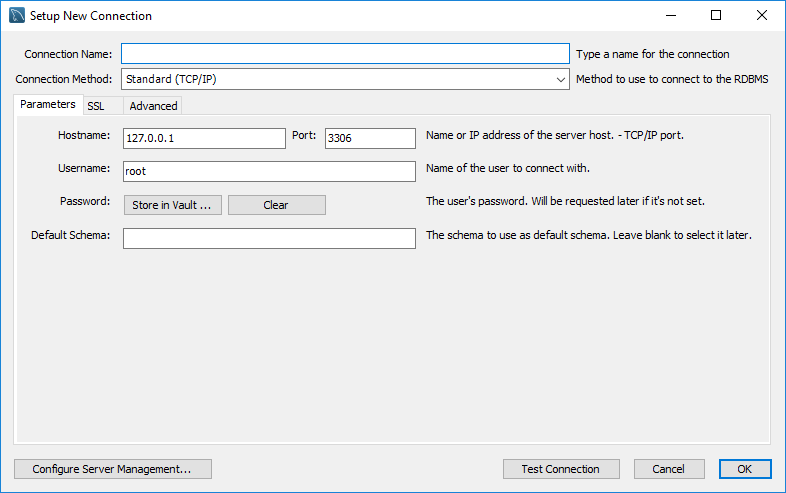Focus the Username field with root
This screenshot has width=786, height=493.
click(269, 172)
